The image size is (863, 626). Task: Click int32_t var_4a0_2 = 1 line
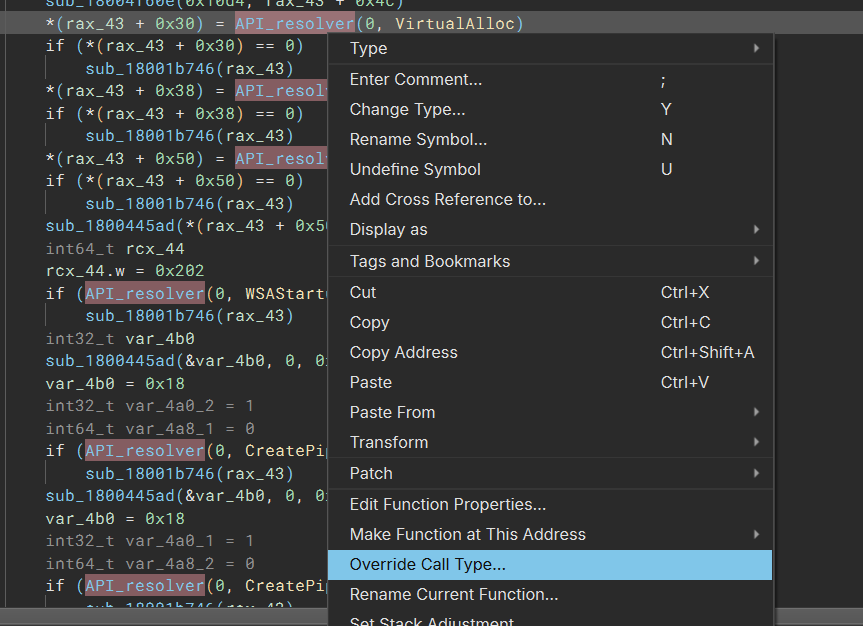pos(150,406)
